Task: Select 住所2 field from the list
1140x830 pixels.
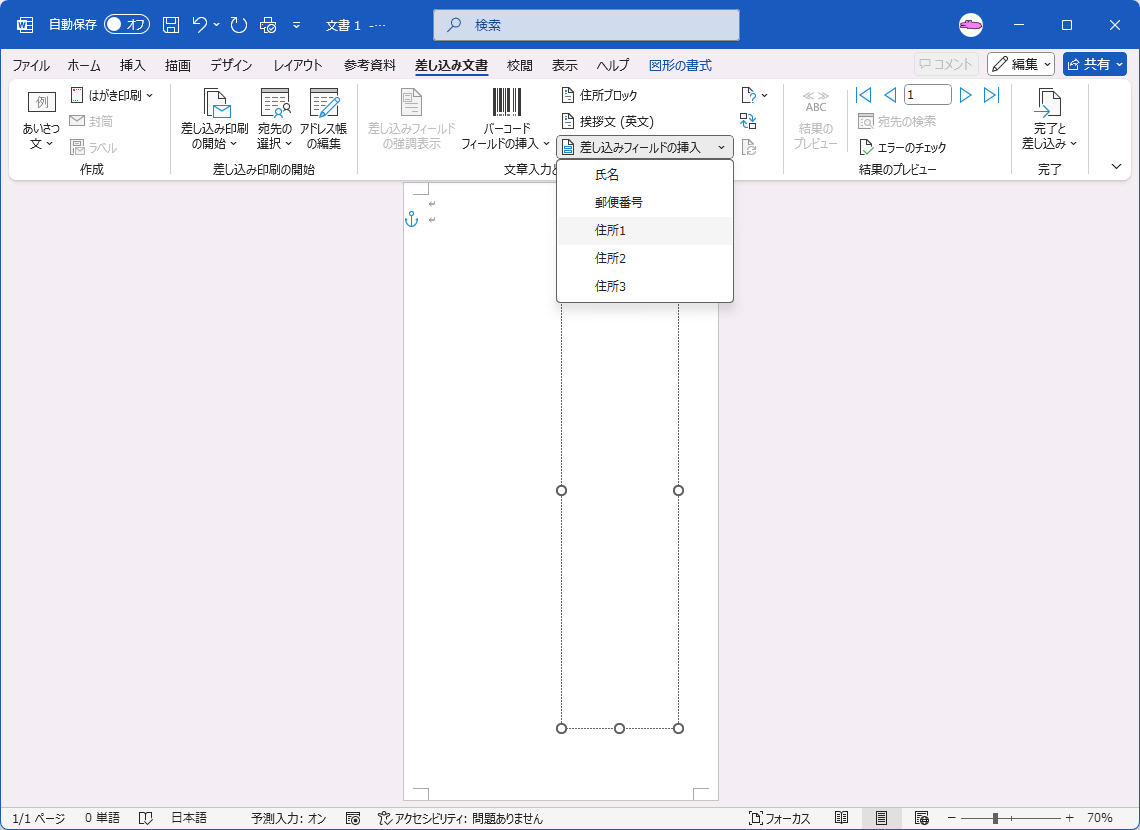Action: pyautogui.click(x=645, y=258)
